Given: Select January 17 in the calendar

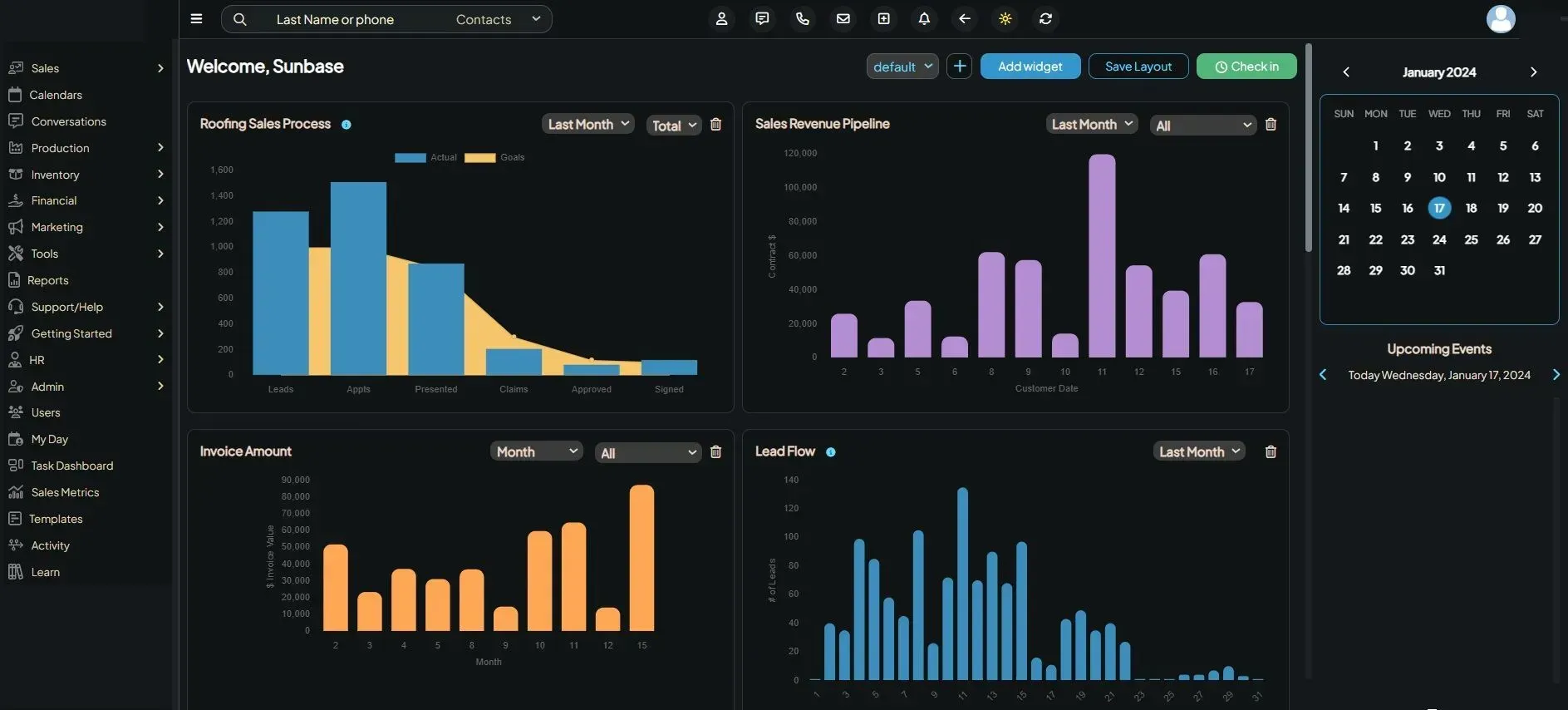Looking at the screenshot, I should [1439, 208].
